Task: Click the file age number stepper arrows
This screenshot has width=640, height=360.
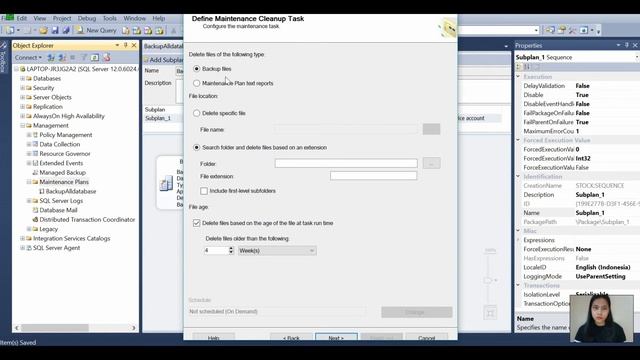Action: coord(231,251)
